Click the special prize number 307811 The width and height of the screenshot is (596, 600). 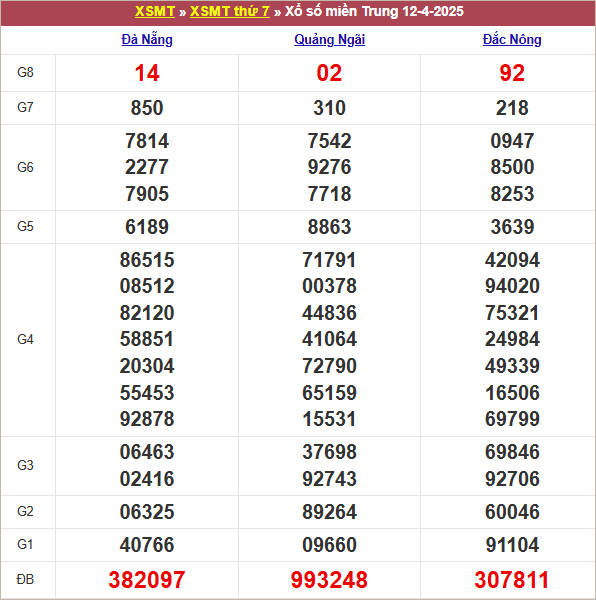tap(512, 580)
